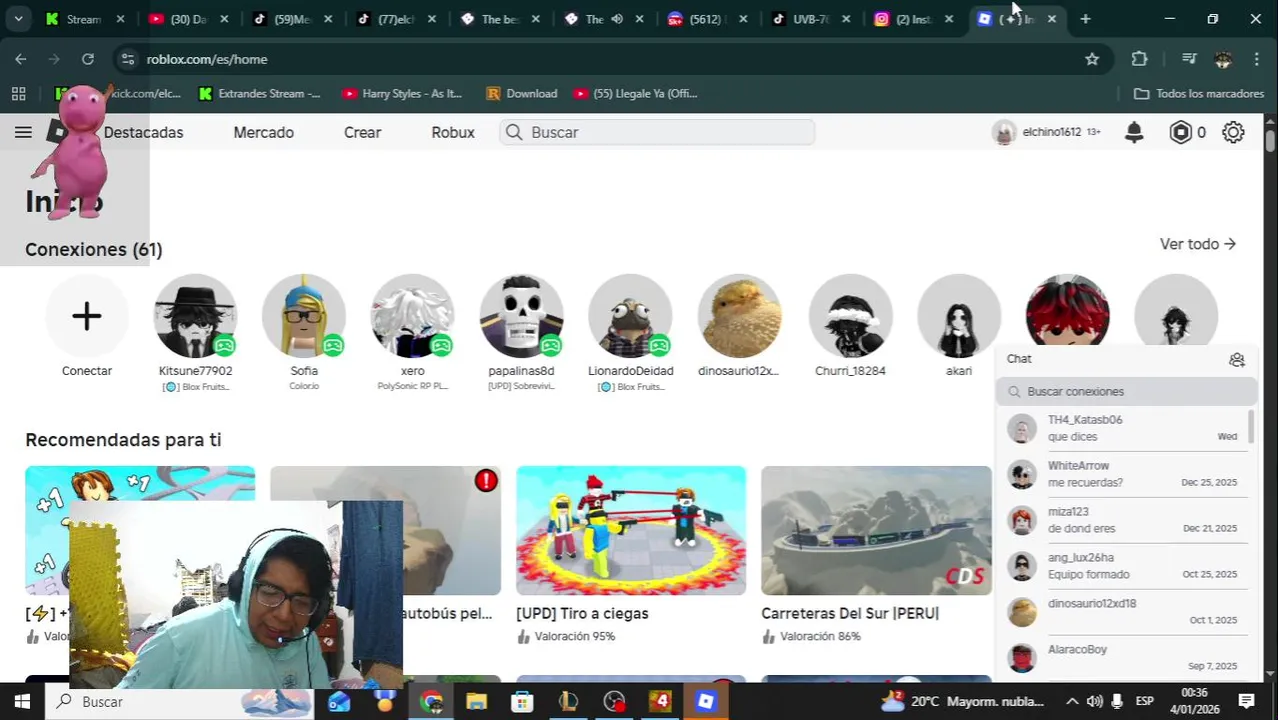
Task: Go back to the previous page
Action: tap(21, 59)
